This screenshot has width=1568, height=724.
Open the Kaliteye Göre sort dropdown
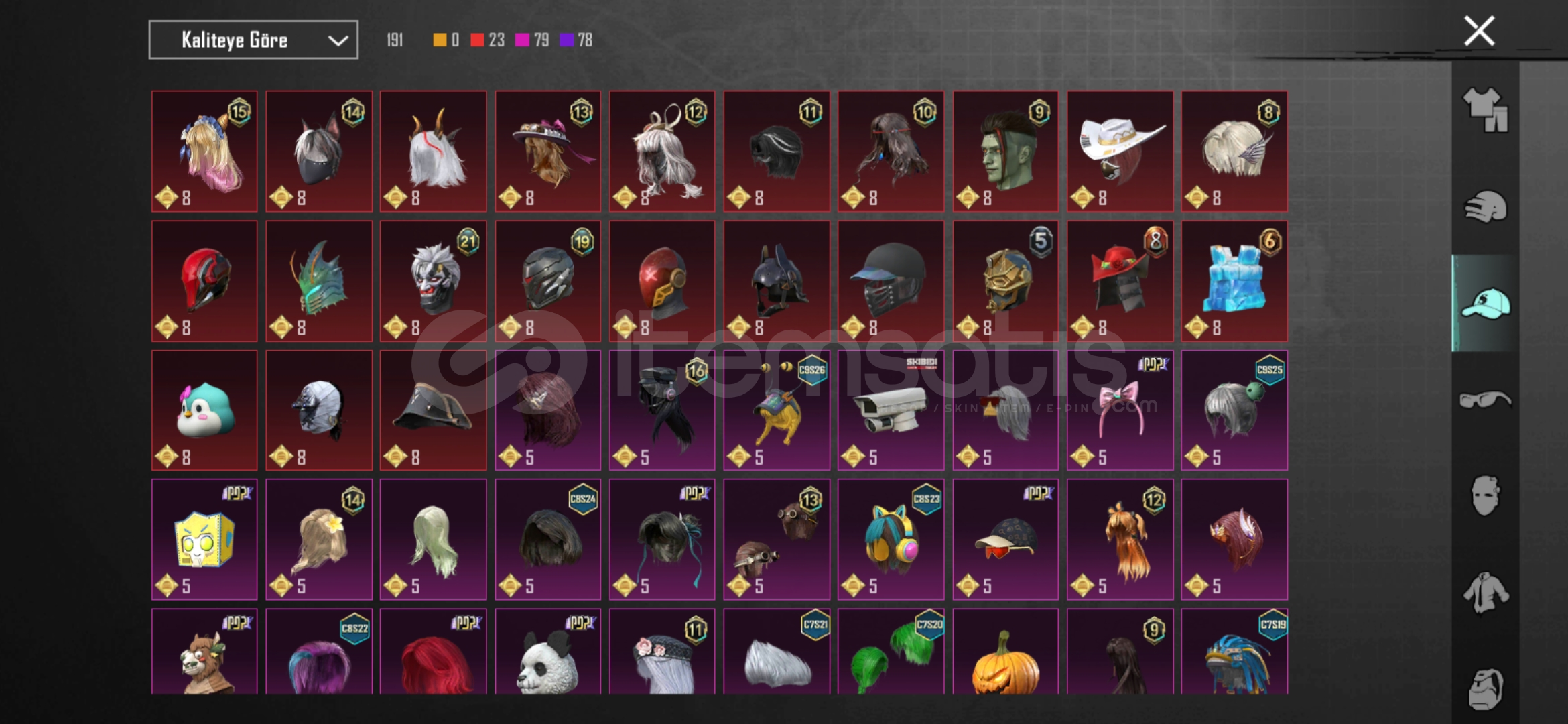point(253,40)
